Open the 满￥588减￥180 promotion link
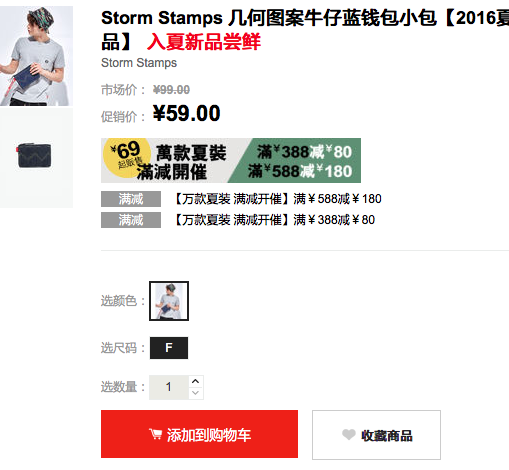 pyautogui.click(x=278, y=199)
